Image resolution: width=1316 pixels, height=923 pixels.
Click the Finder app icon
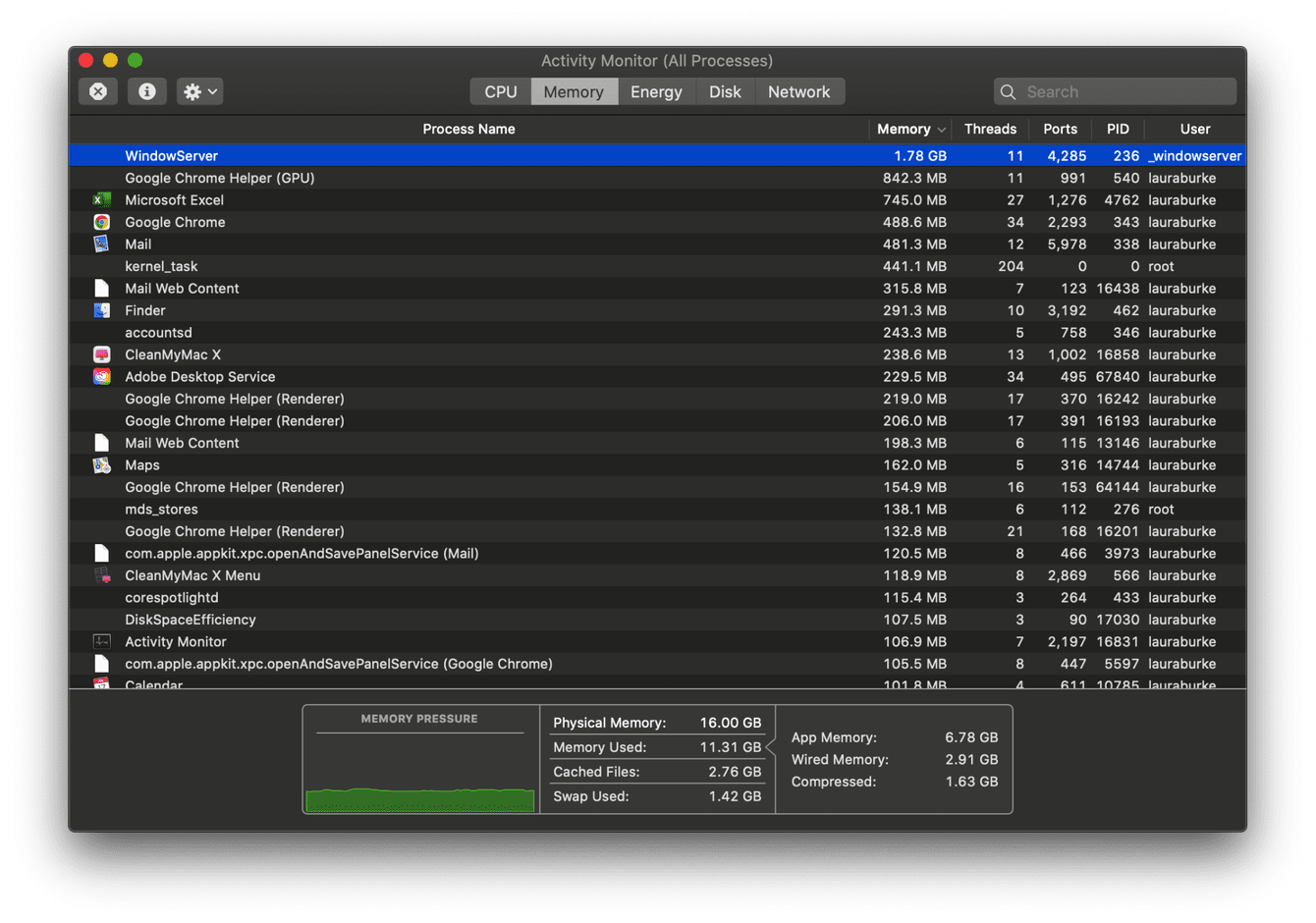click(101, 310)
